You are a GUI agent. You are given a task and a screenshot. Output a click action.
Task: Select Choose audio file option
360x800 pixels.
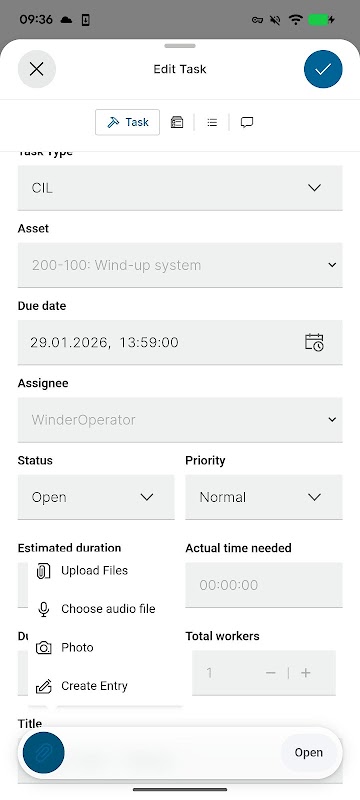[106, 609]
